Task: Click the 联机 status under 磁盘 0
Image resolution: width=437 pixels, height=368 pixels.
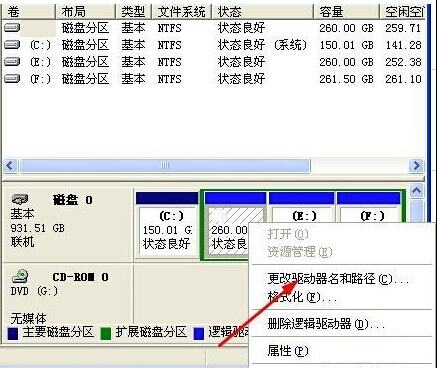Action: click(x=22, y=242)
